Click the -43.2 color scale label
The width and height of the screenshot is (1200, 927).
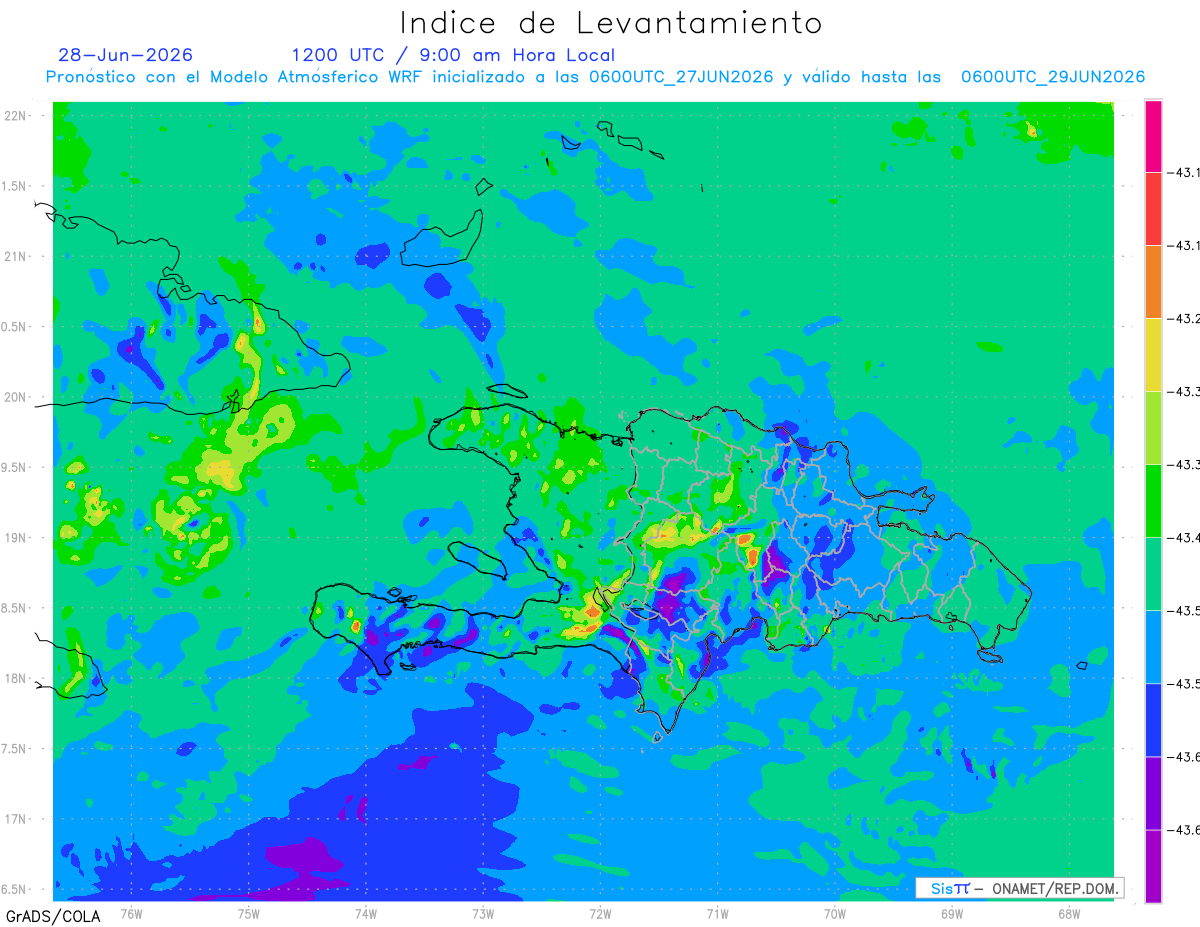coord(1186,319)
